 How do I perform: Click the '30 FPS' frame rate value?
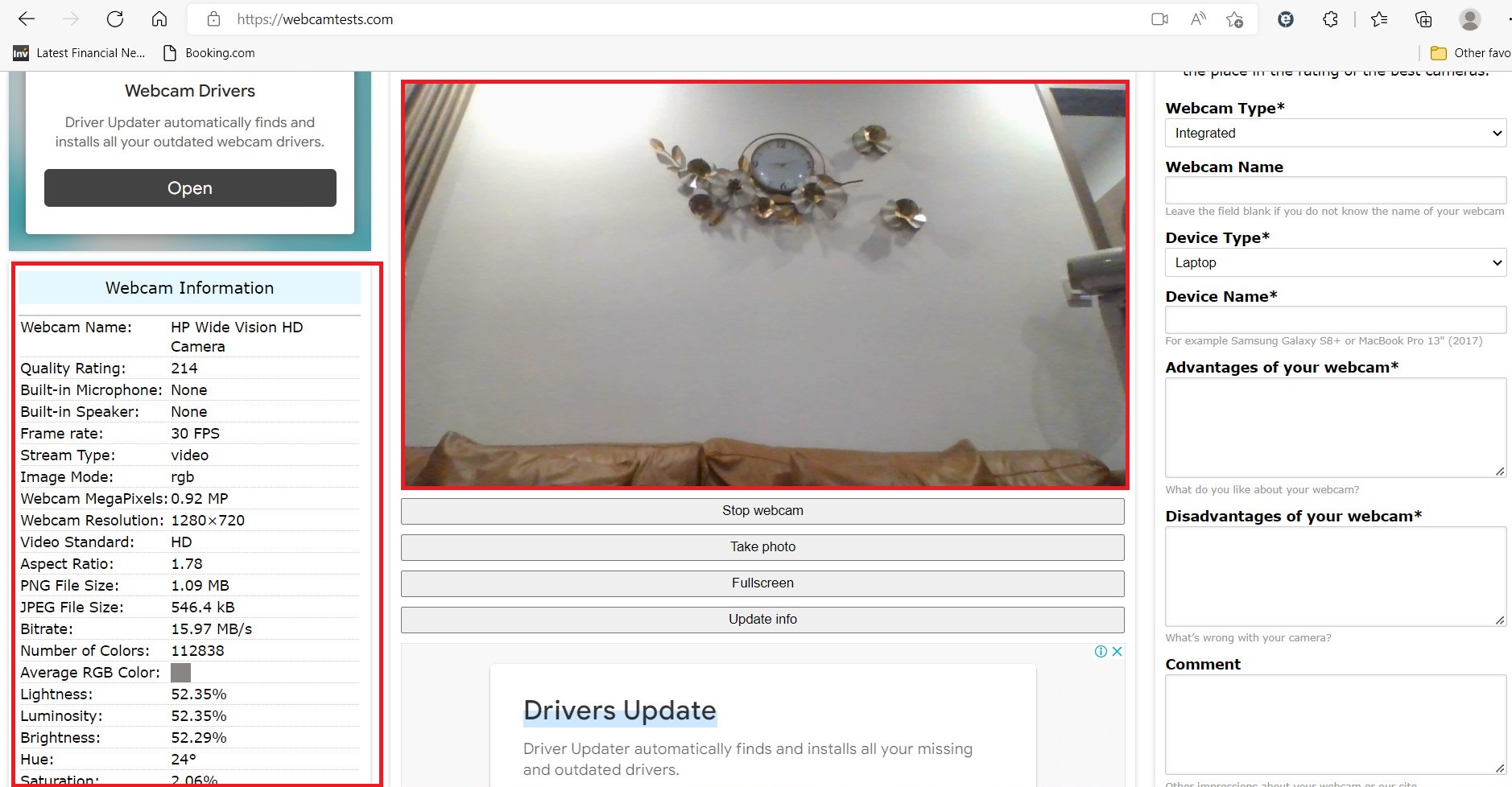196,434
